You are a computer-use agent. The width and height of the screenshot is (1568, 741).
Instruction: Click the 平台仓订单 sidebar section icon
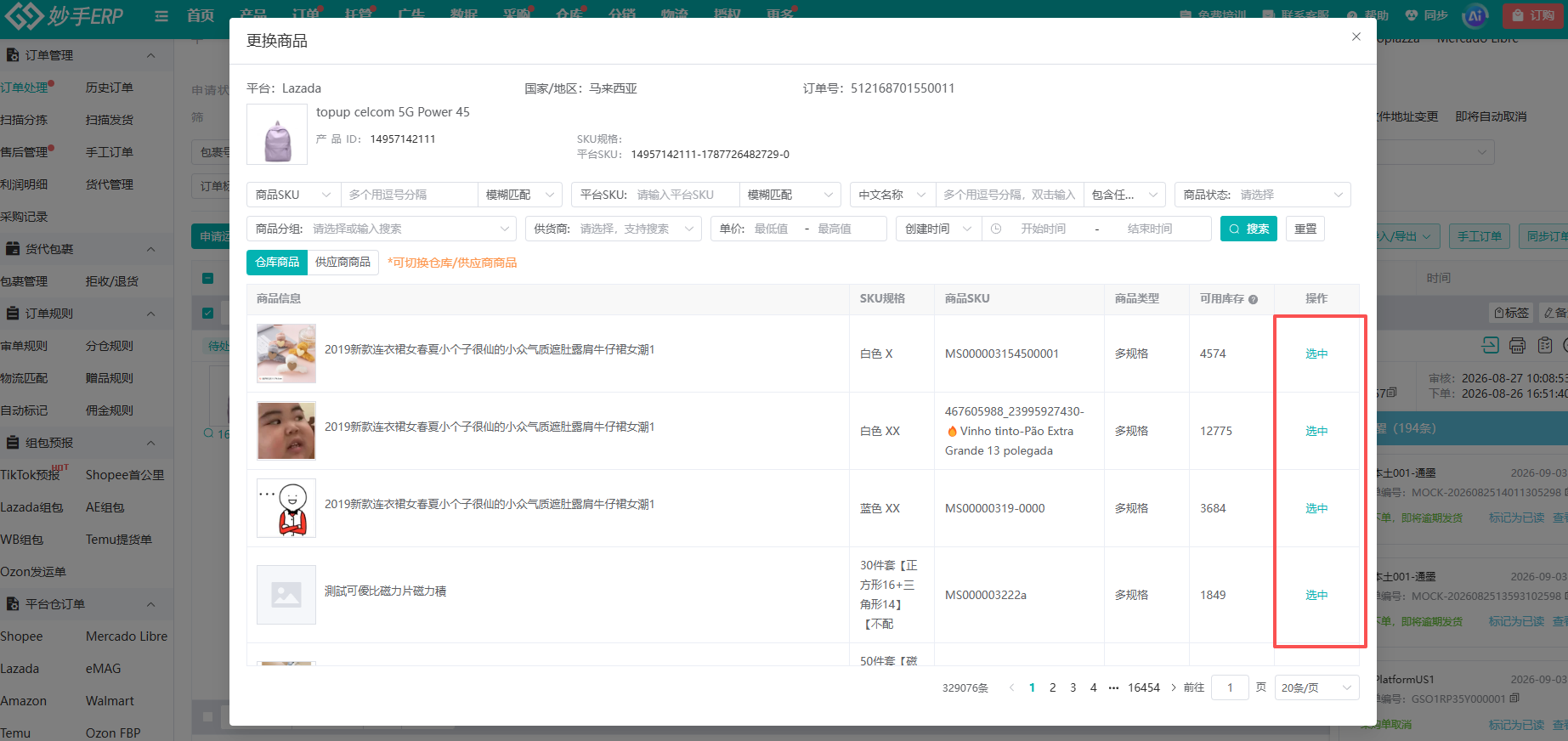[x=13, y=604]
